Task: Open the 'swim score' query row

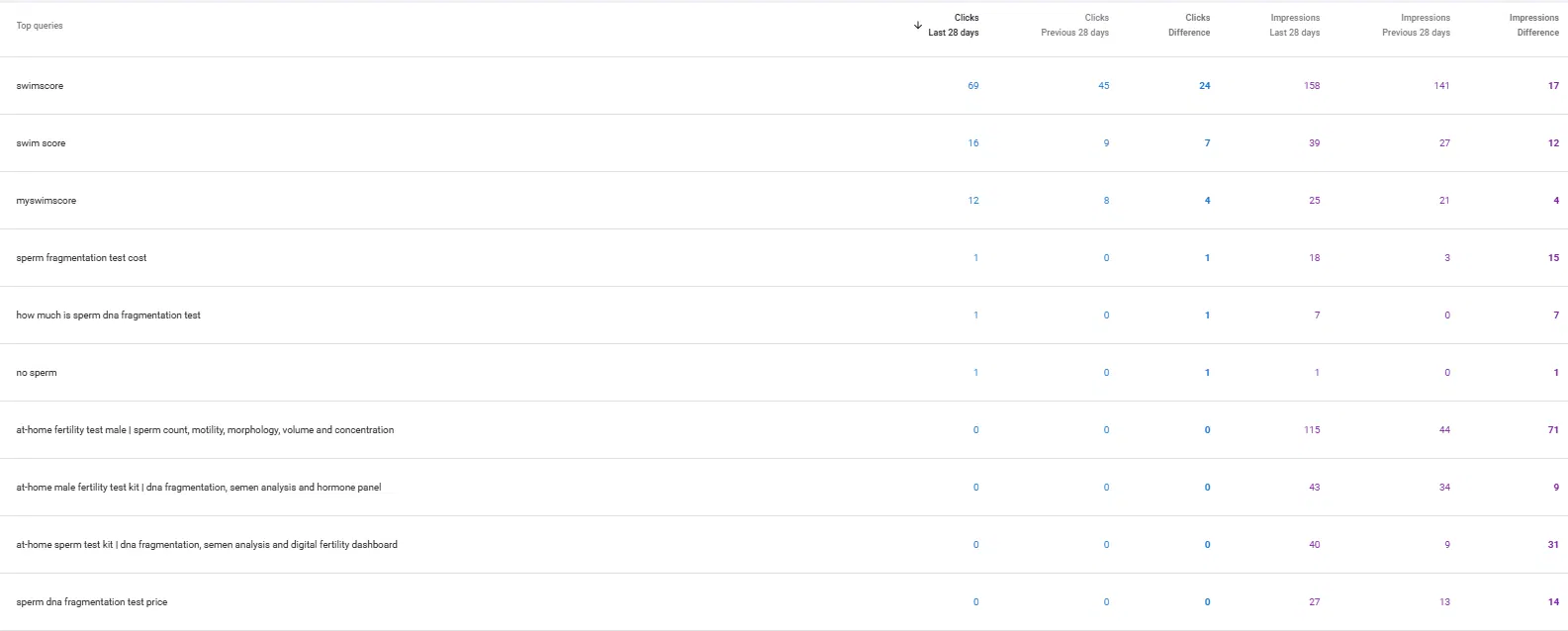Action: click(x=784, y=143)
